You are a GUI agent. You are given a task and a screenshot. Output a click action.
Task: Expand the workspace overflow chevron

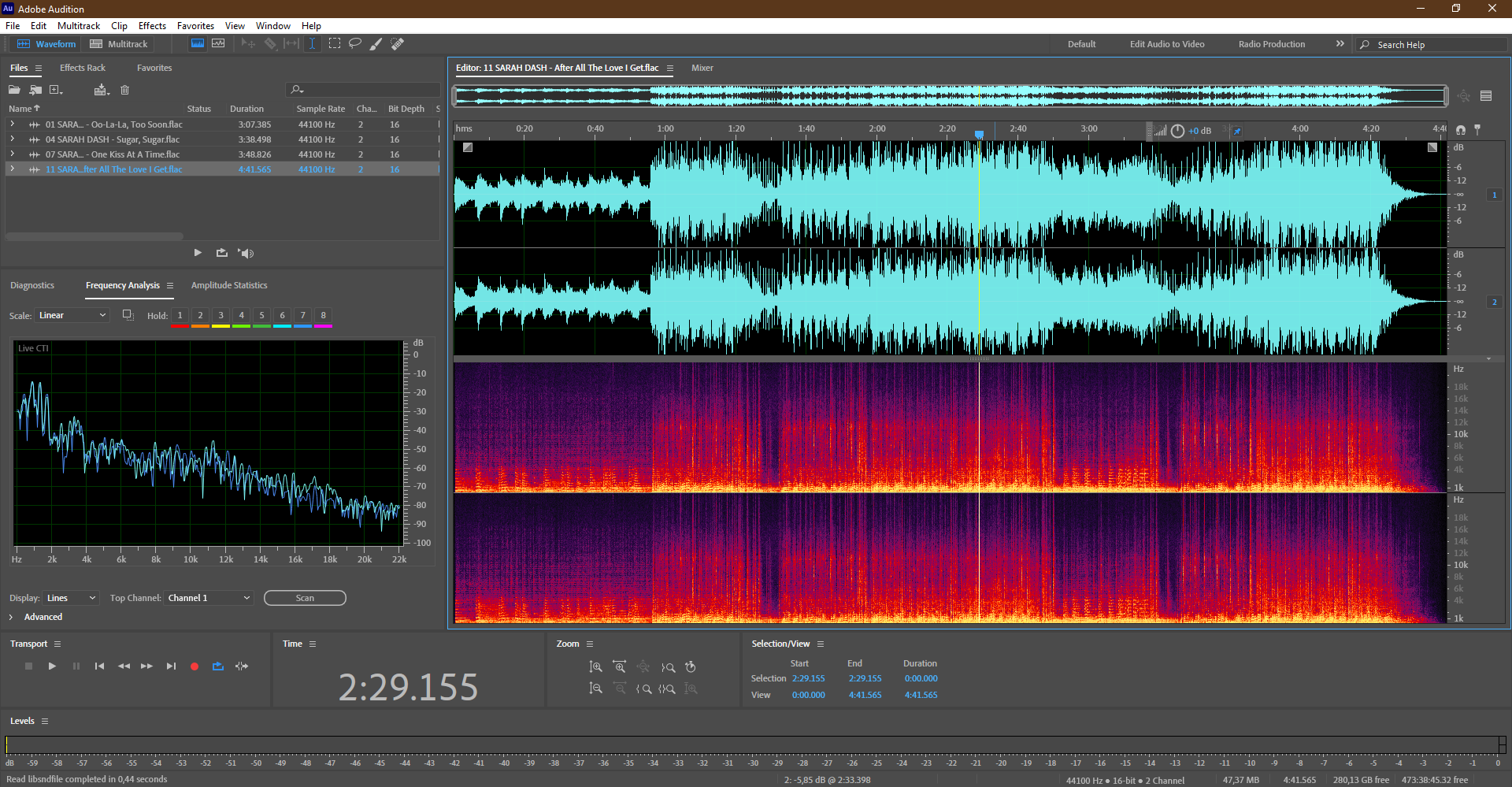(1340, 44)
